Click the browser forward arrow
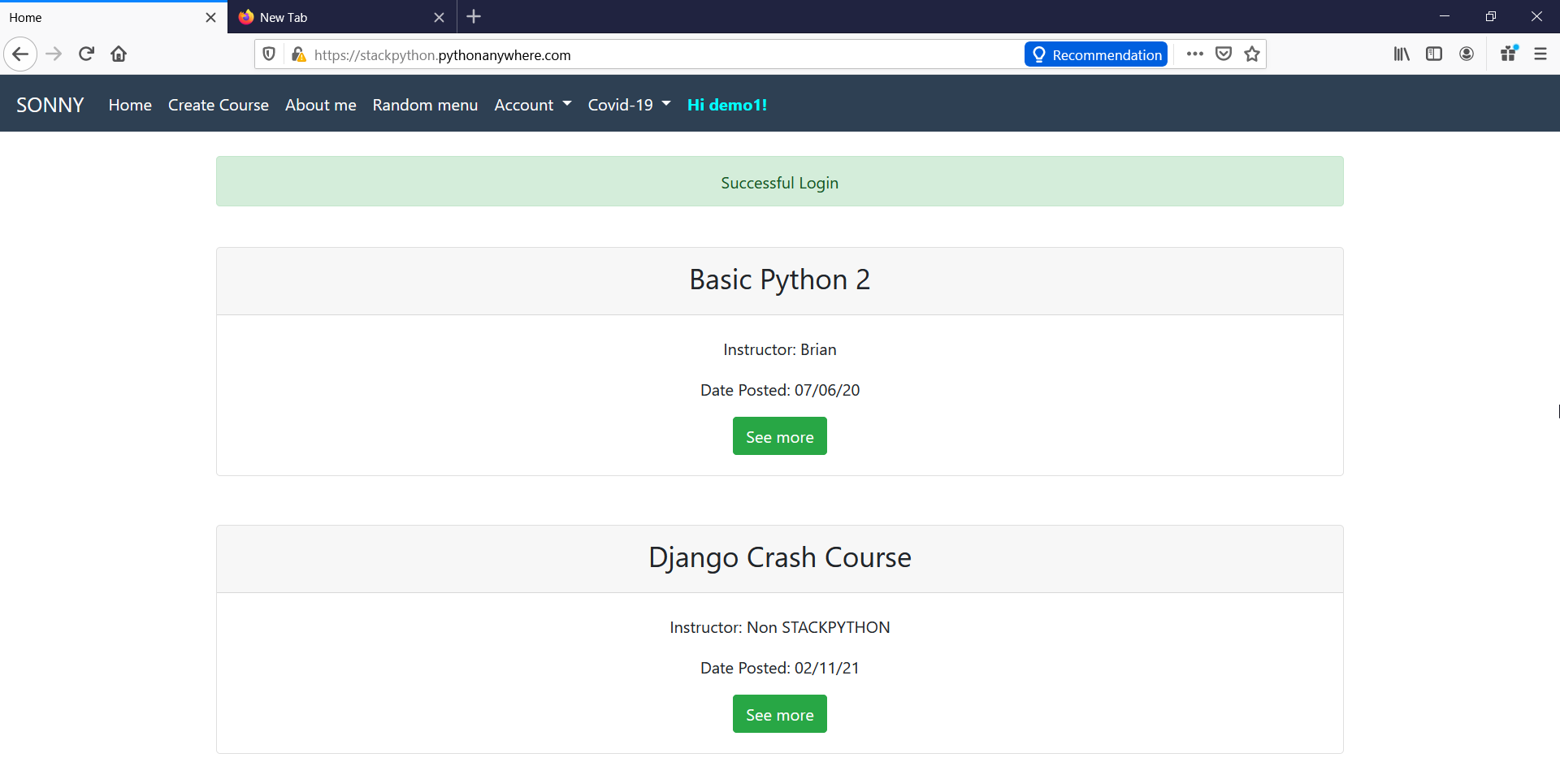The height and width of the screenshot is (784, 1560). [x=54, y=54]
